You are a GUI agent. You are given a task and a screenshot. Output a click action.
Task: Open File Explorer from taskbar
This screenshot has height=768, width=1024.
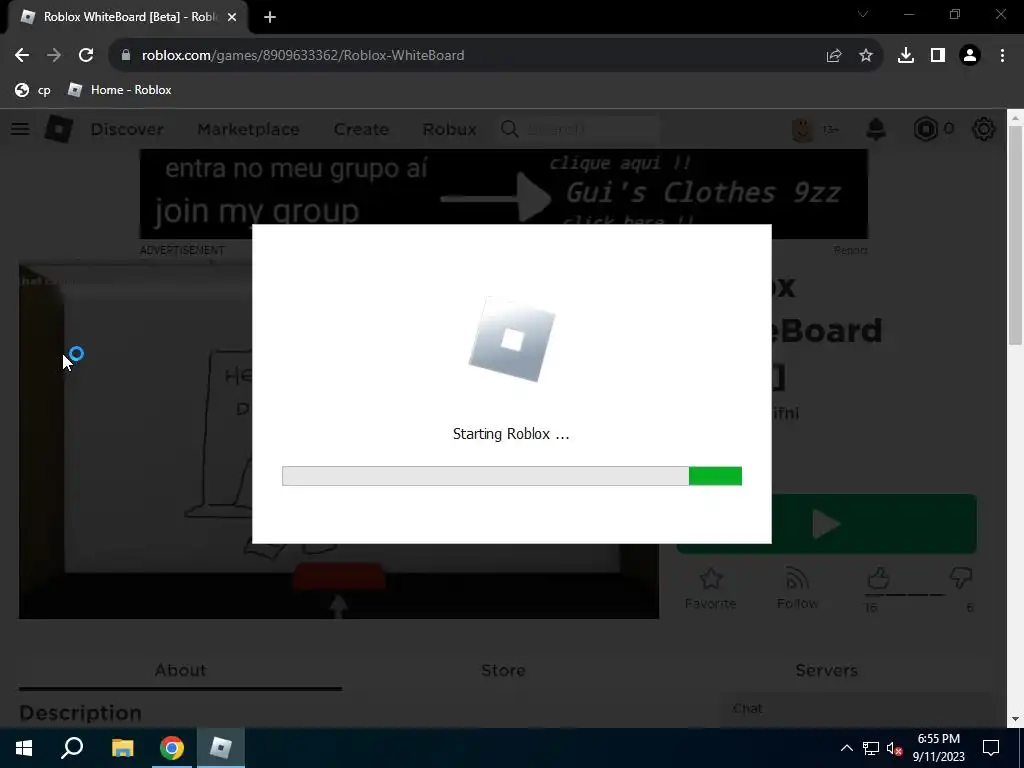122,748
